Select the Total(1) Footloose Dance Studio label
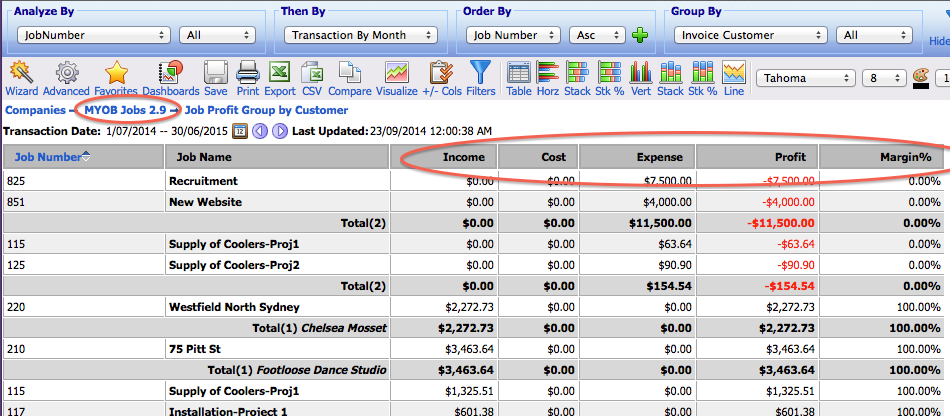950x416 pixels. click(297, 369)
